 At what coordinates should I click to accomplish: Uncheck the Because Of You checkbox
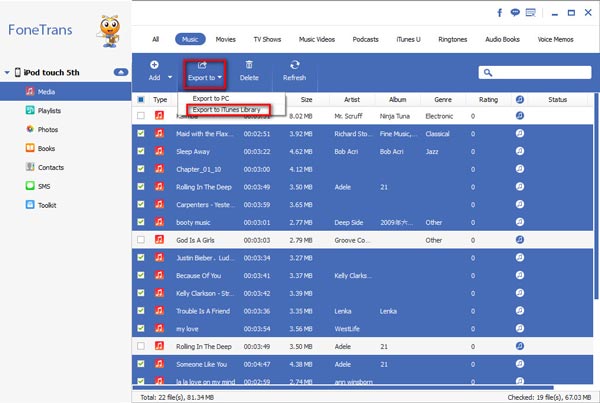pyautogui.click(x=141, y=275)
